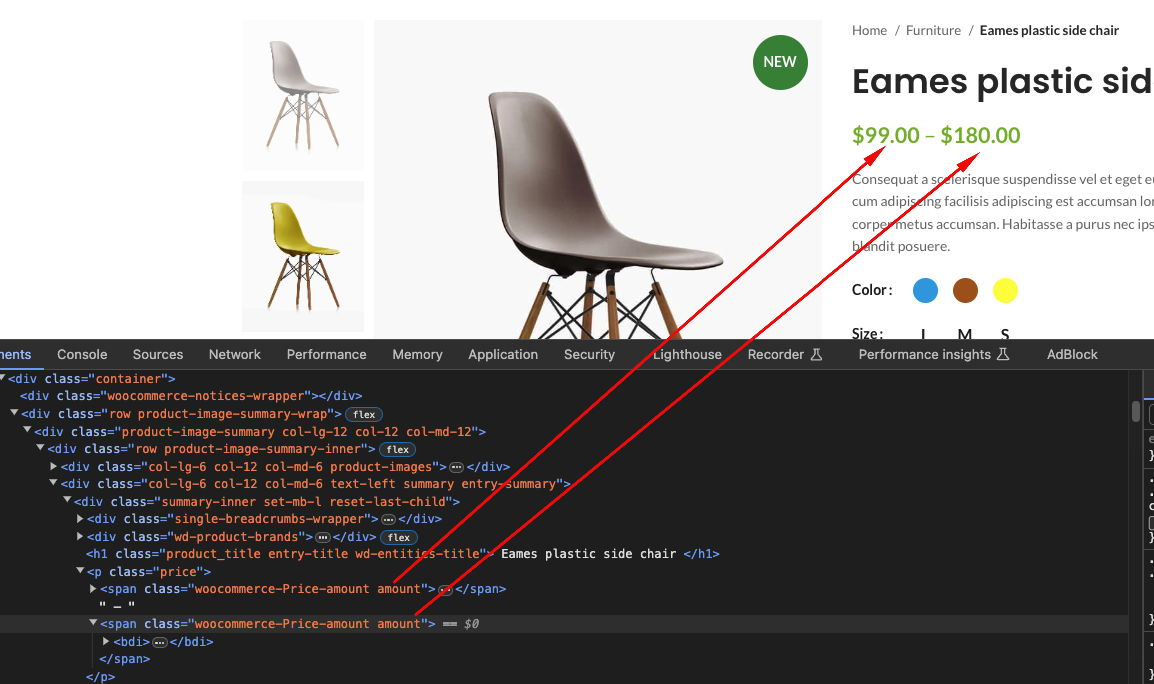Click the Recorder flask icon
This screenshot has height=684, width=1154.
816,355
